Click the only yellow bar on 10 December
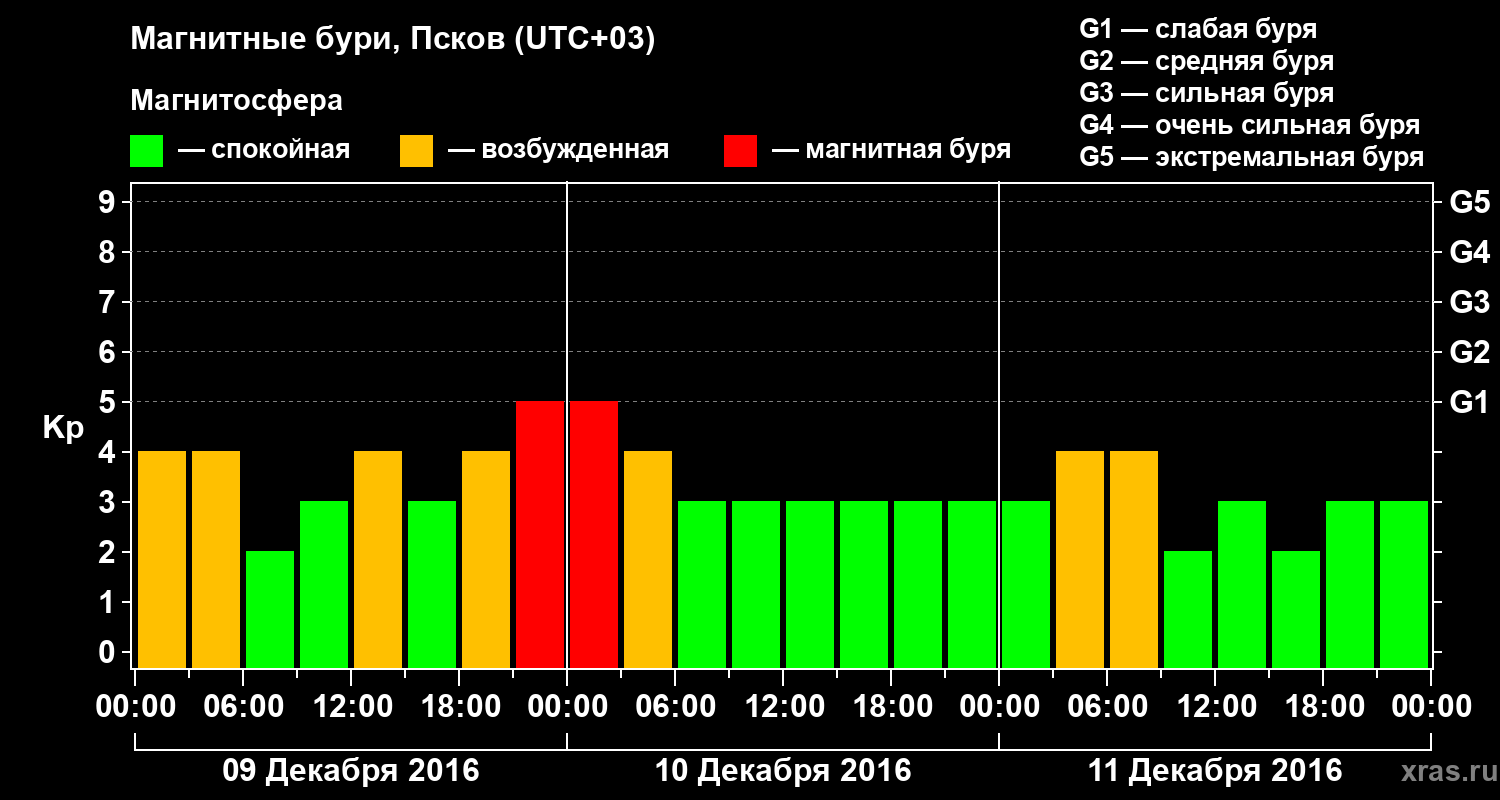The width and height of the screenshot is (1500, 800). point(648,560)
